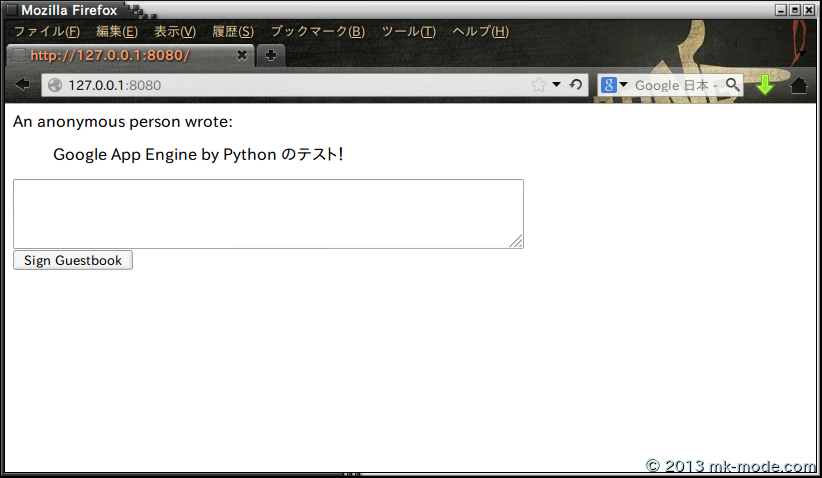Click the site identity globe icon
Image resolution: width=822 pixels, height=478 pixels.
tap(55, 86)
